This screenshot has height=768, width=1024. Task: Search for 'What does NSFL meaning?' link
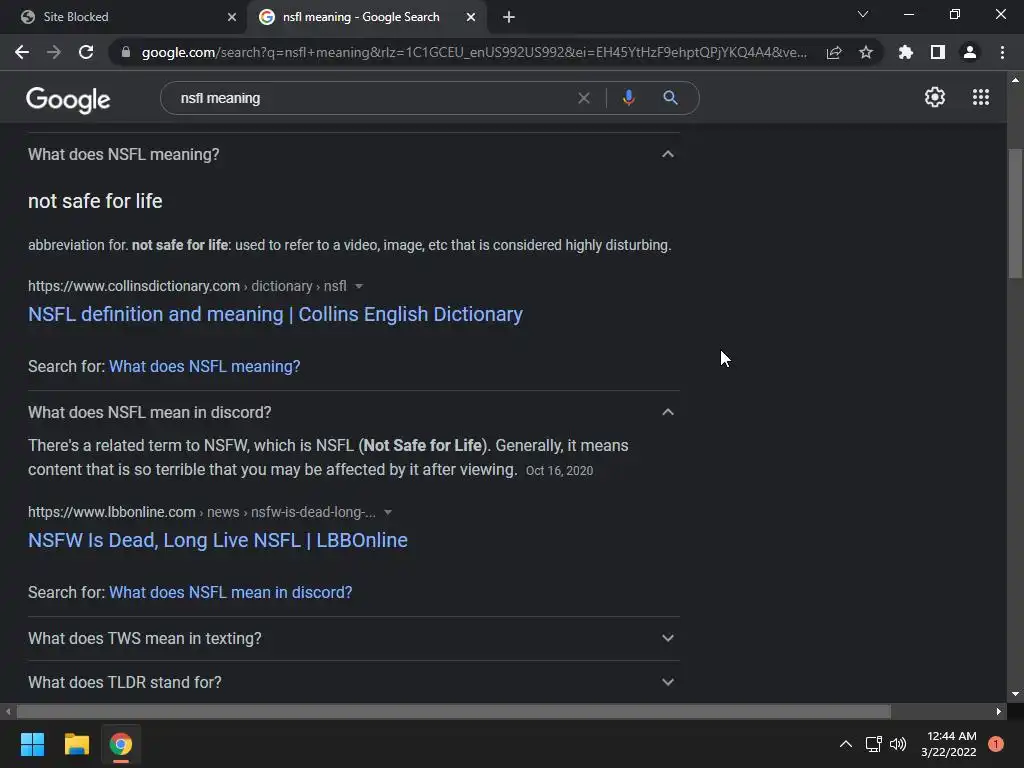[204, 366]
